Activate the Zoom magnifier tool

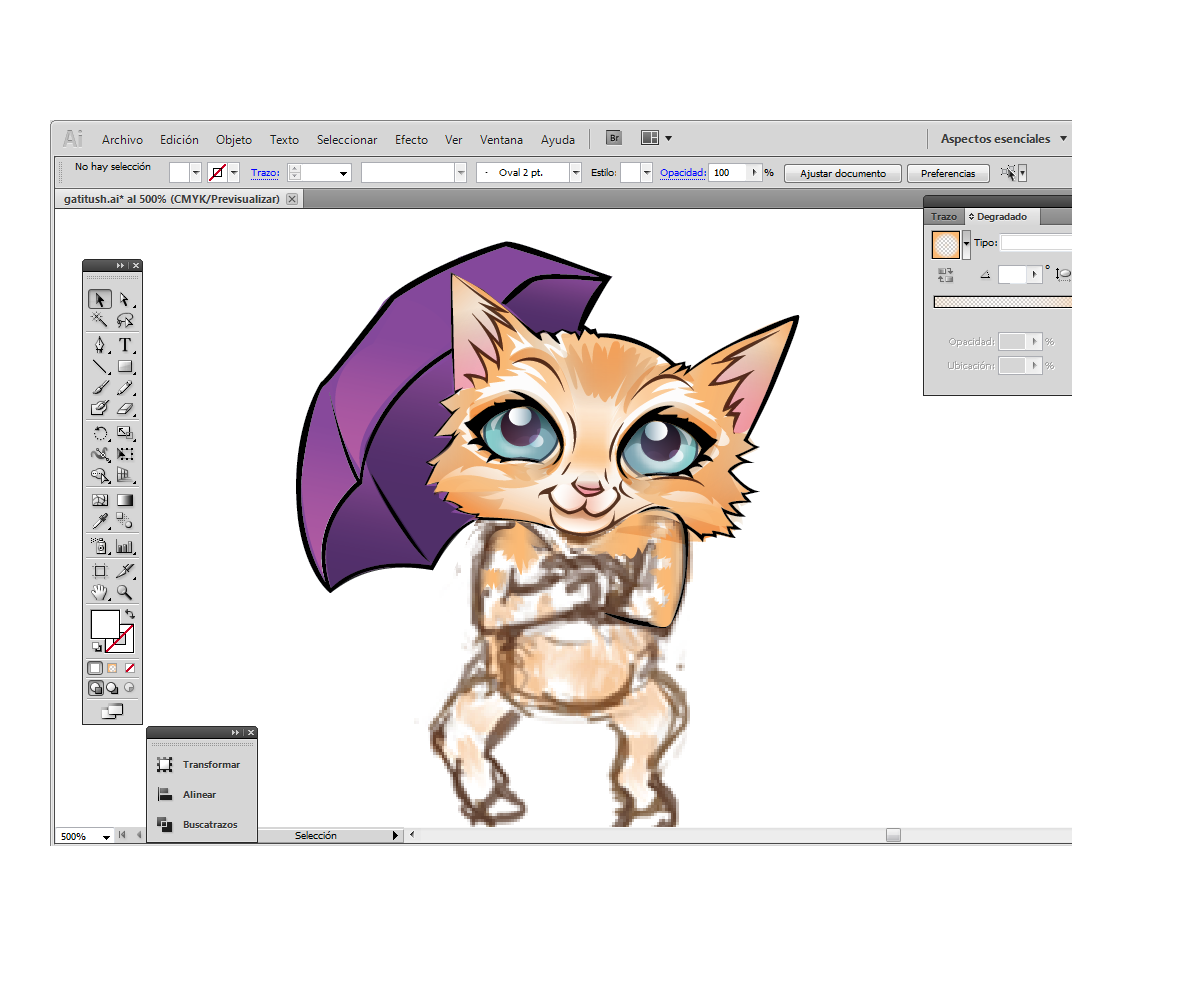(x=125, y=593)
